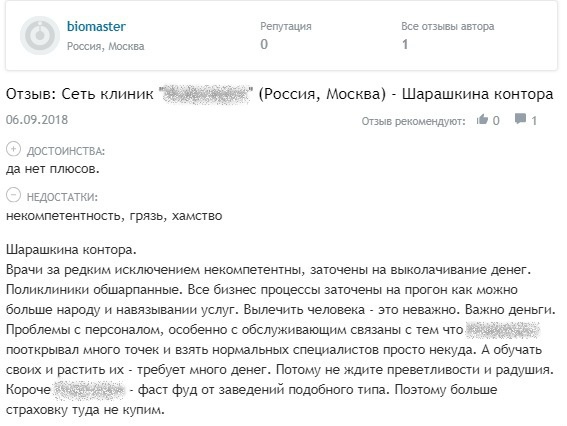Viewport: 567px width, 426px height.
Task: Click the Недостатки heading
Action: point(62,197)
